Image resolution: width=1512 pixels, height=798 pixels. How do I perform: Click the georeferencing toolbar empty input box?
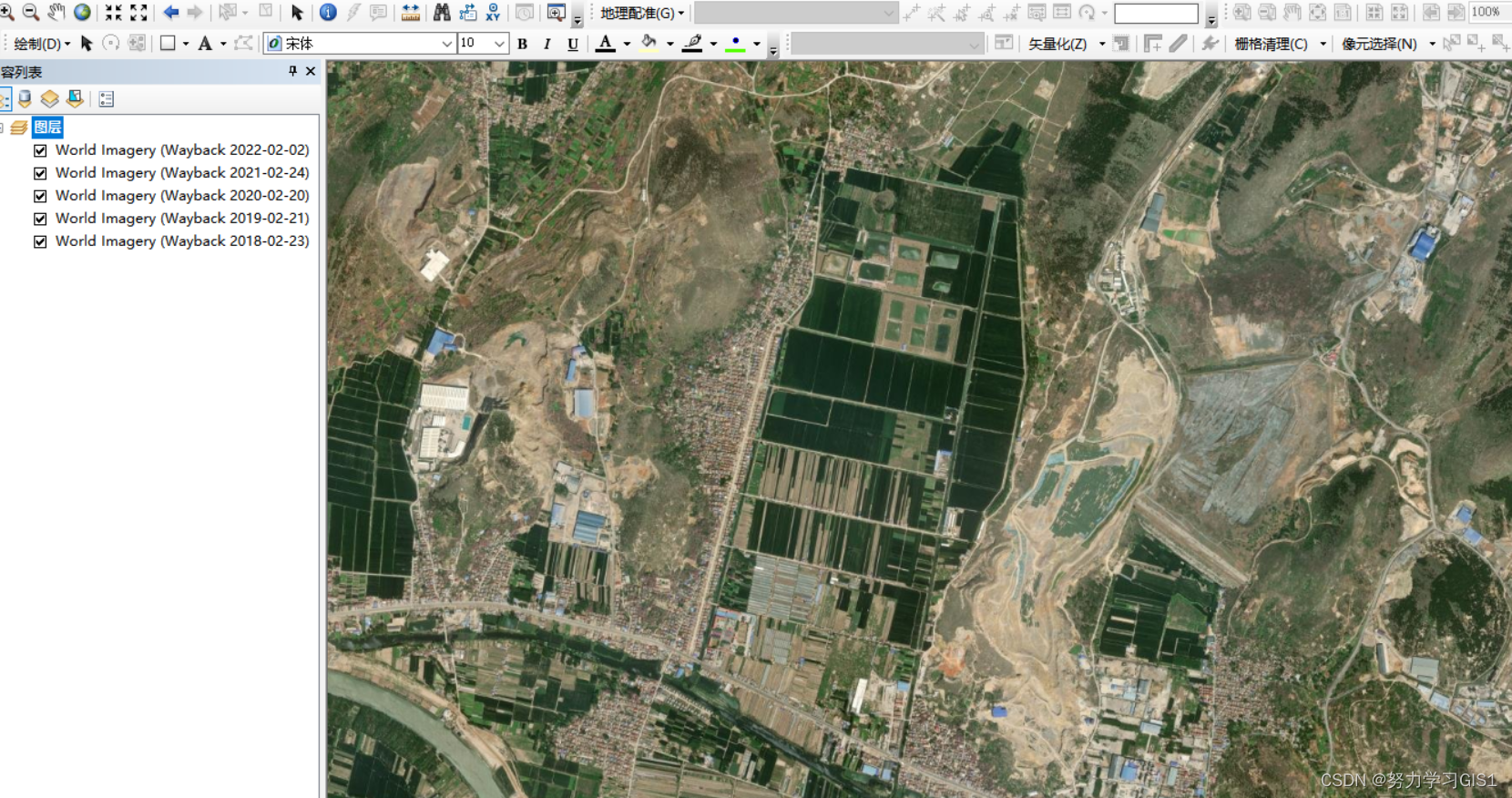(1156, 13)
